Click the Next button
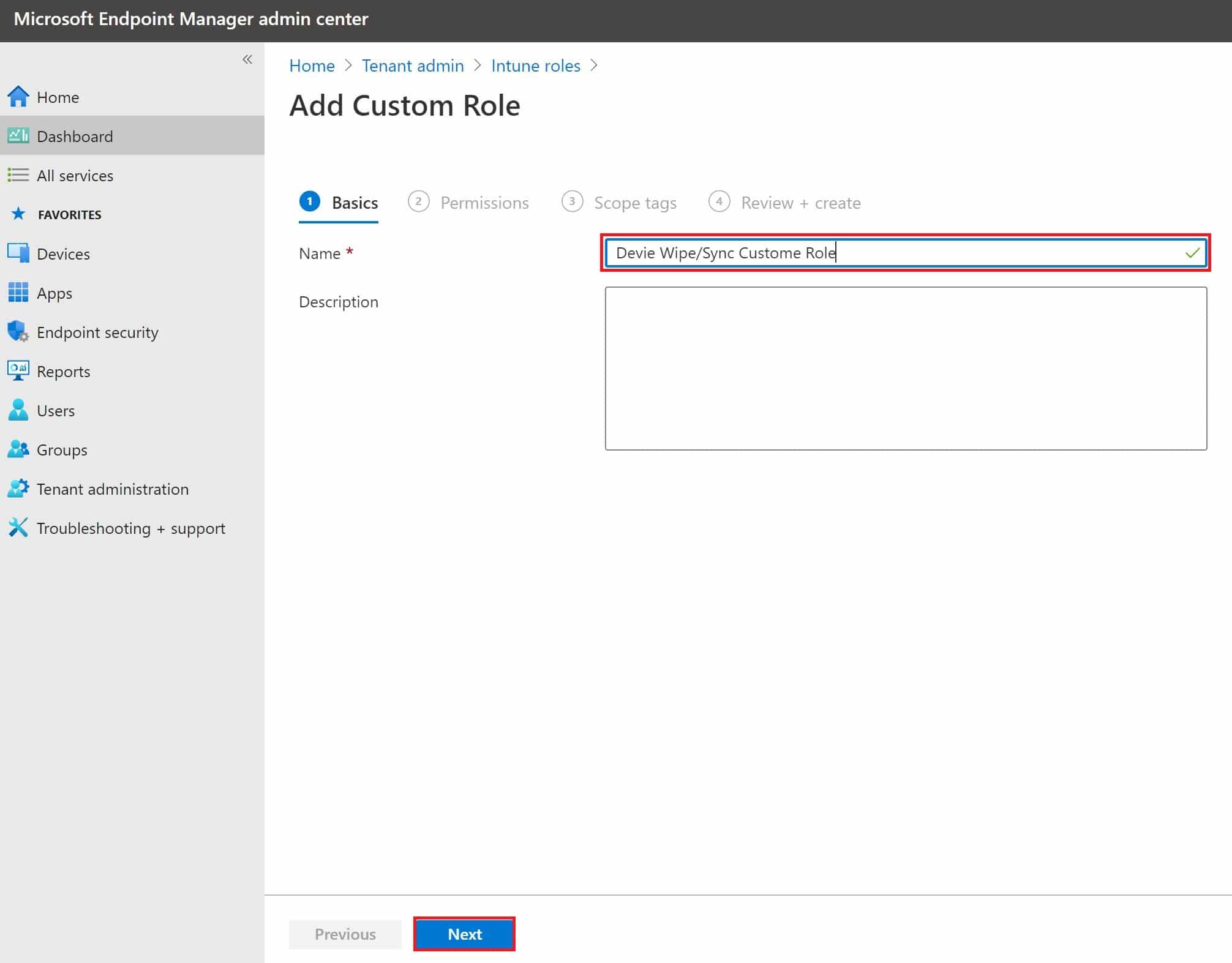Viewport: 1232px width, 963px height. click(x=464, y=934)
